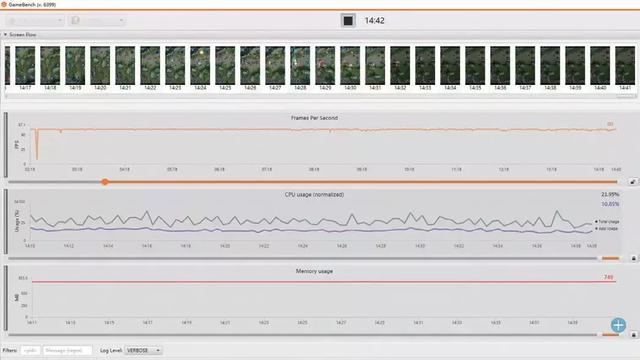
Task: Select the 14:27 screen flow thumbnail
Action: coord(275,65)
